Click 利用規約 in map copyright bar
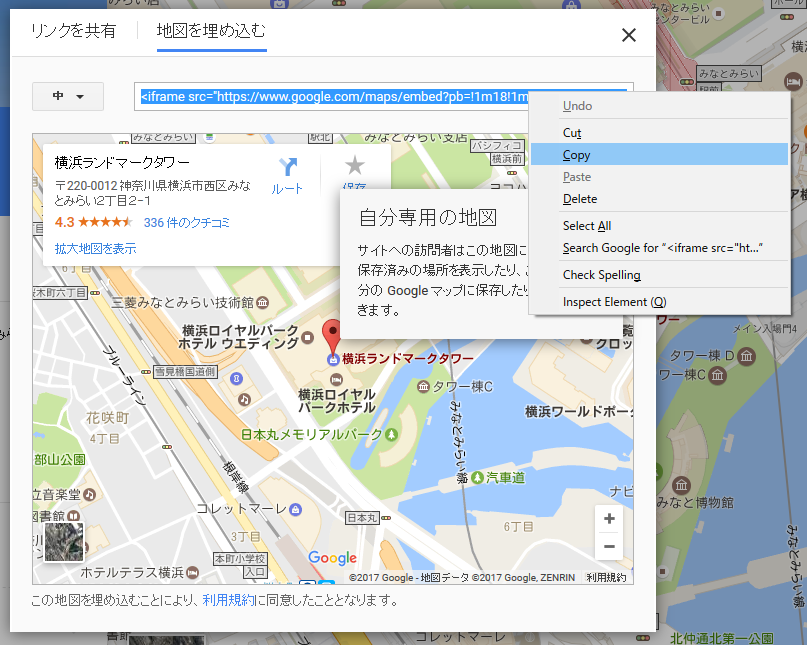 [x=606, y=578]
